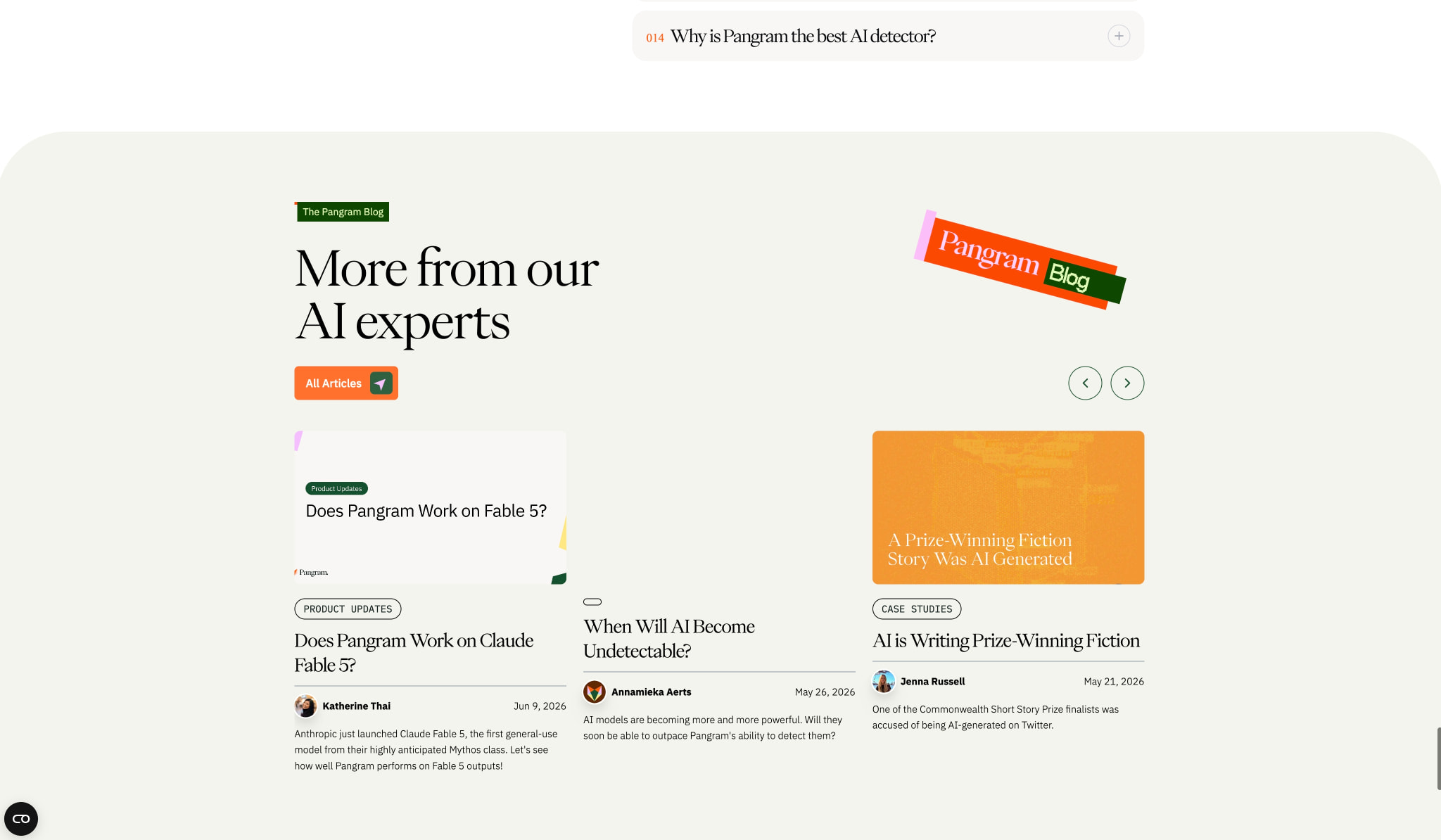The height and width of the screenshot is (840, 1441).
Task: Select the CASE STUDIES category tag
Action: (917, 609)
